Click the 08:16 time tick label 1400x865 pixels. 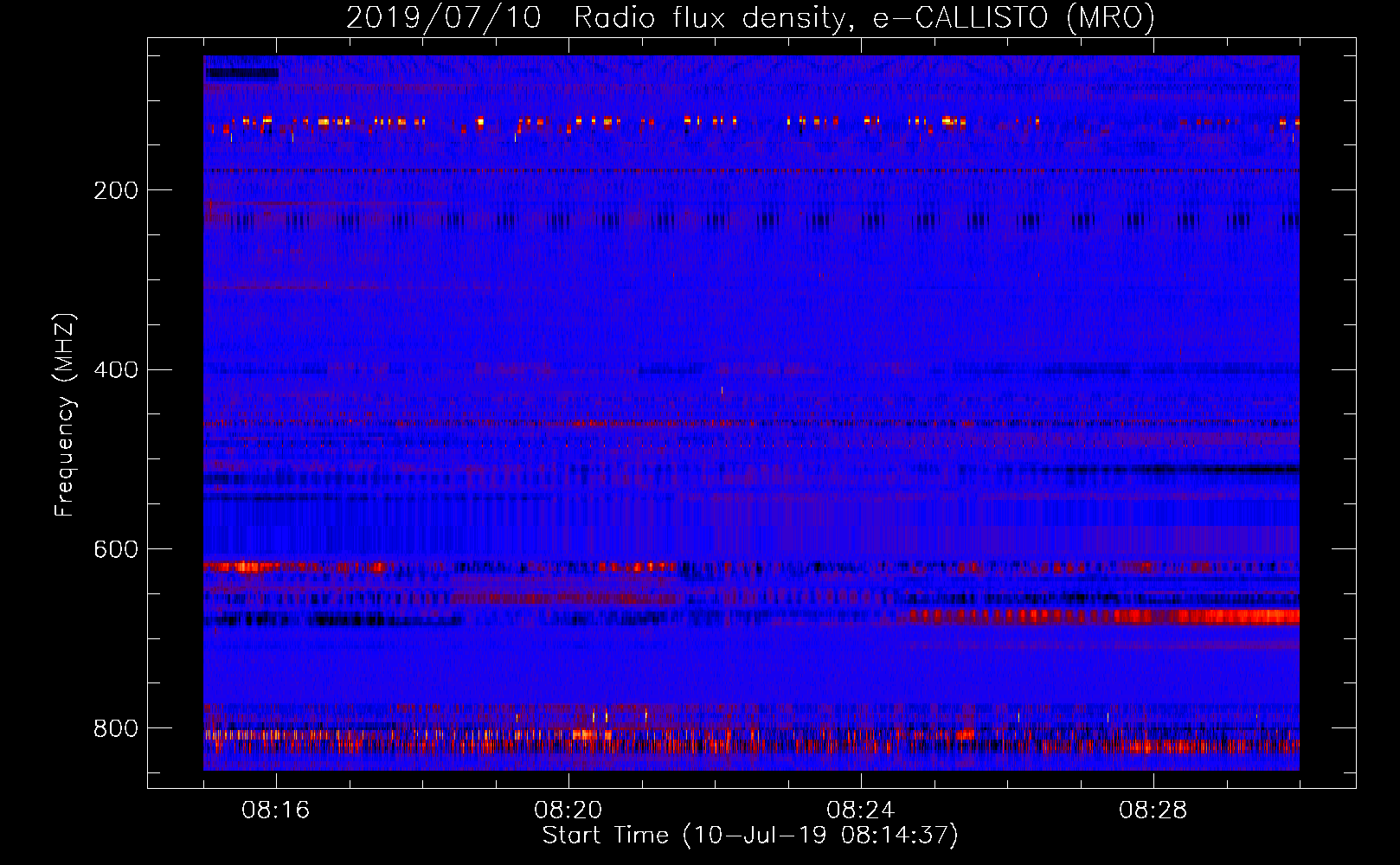276,811
